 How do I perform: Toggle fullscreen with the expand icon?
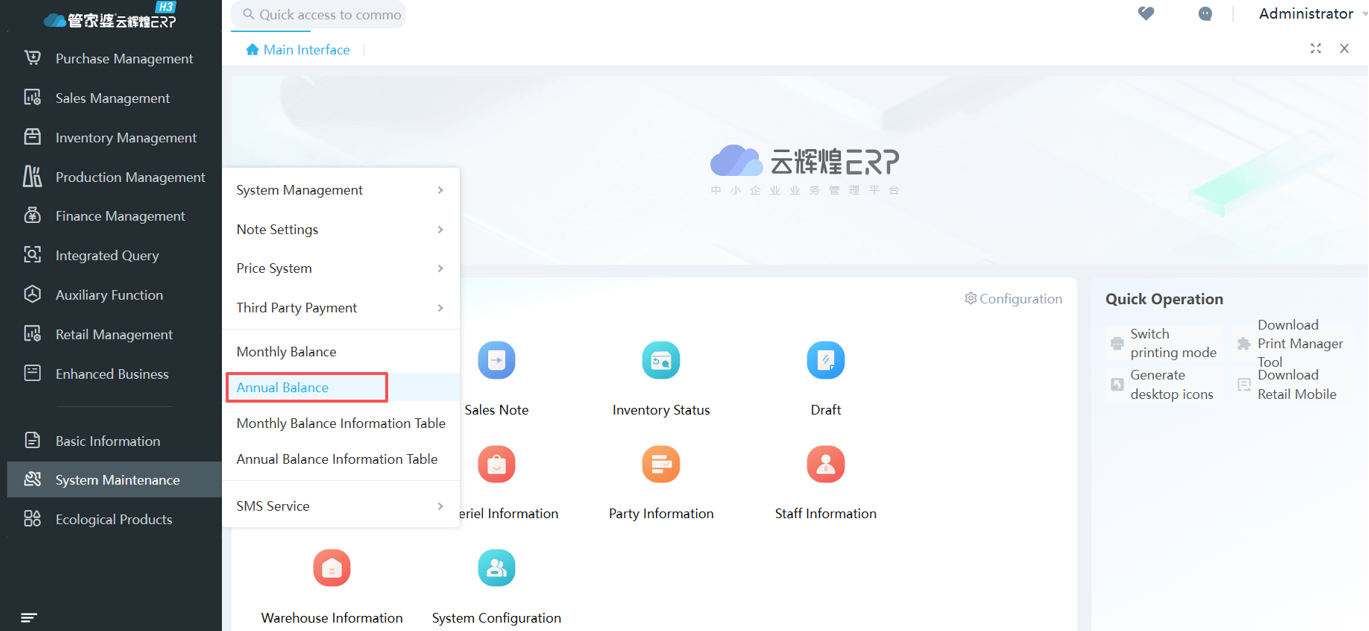coord(1316,49)
